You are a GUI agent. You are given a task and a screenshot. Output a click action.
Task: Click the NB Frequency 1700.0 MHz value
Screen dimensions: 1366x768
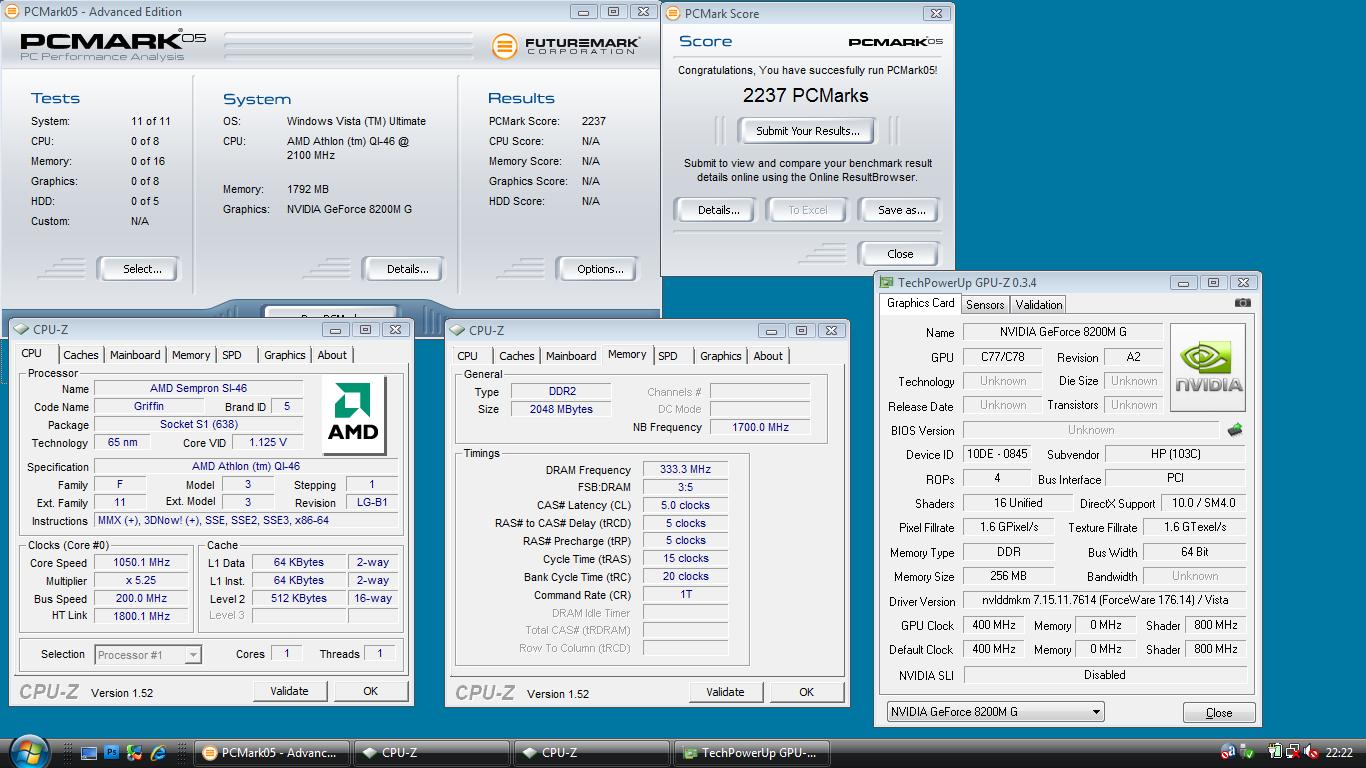(760, 427)
